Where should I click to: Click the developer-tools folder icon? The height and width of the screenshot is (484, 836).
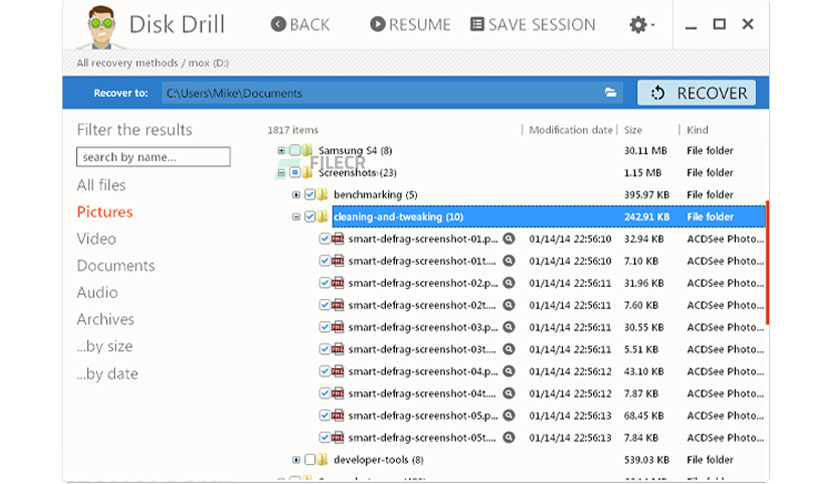tap(323, 459)
